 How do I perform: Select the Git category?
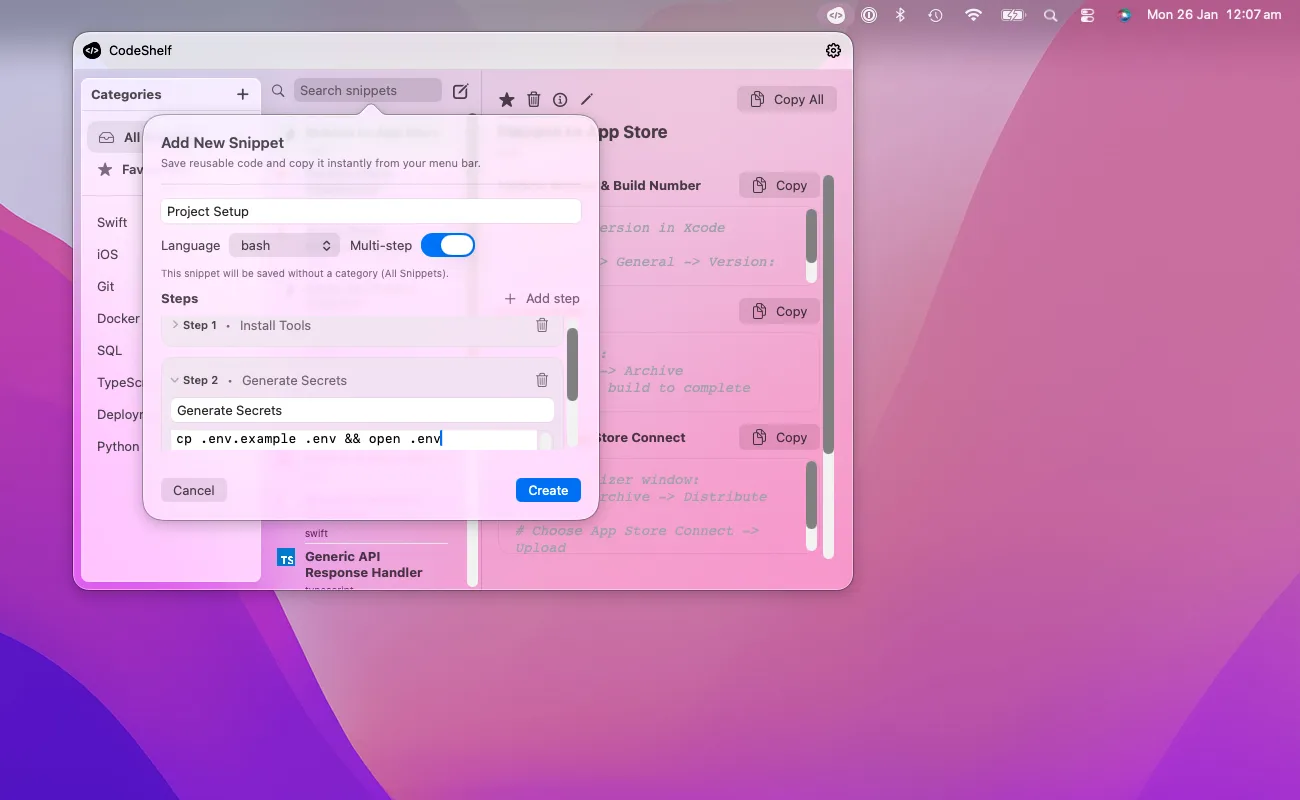click(106, 286)
